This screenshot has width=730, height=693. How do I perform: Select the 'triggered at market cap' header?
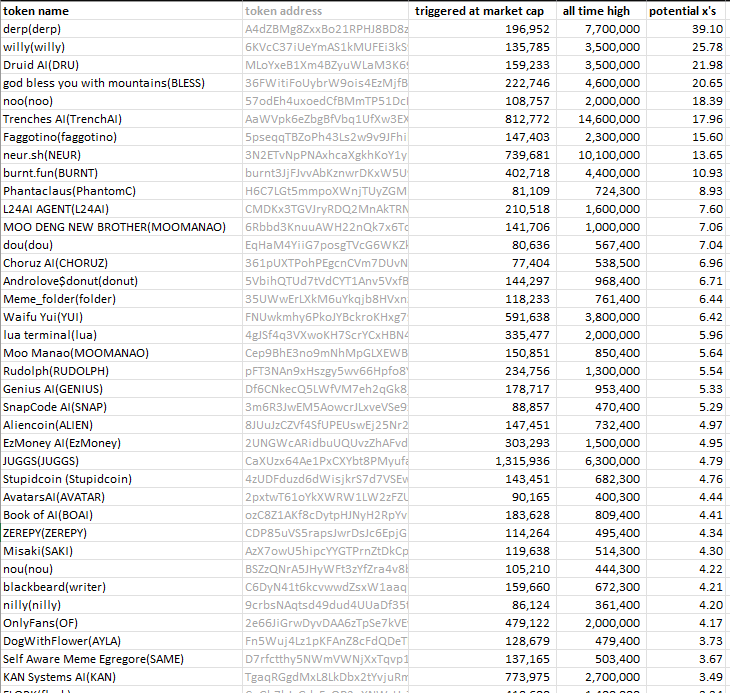(482, 11)
